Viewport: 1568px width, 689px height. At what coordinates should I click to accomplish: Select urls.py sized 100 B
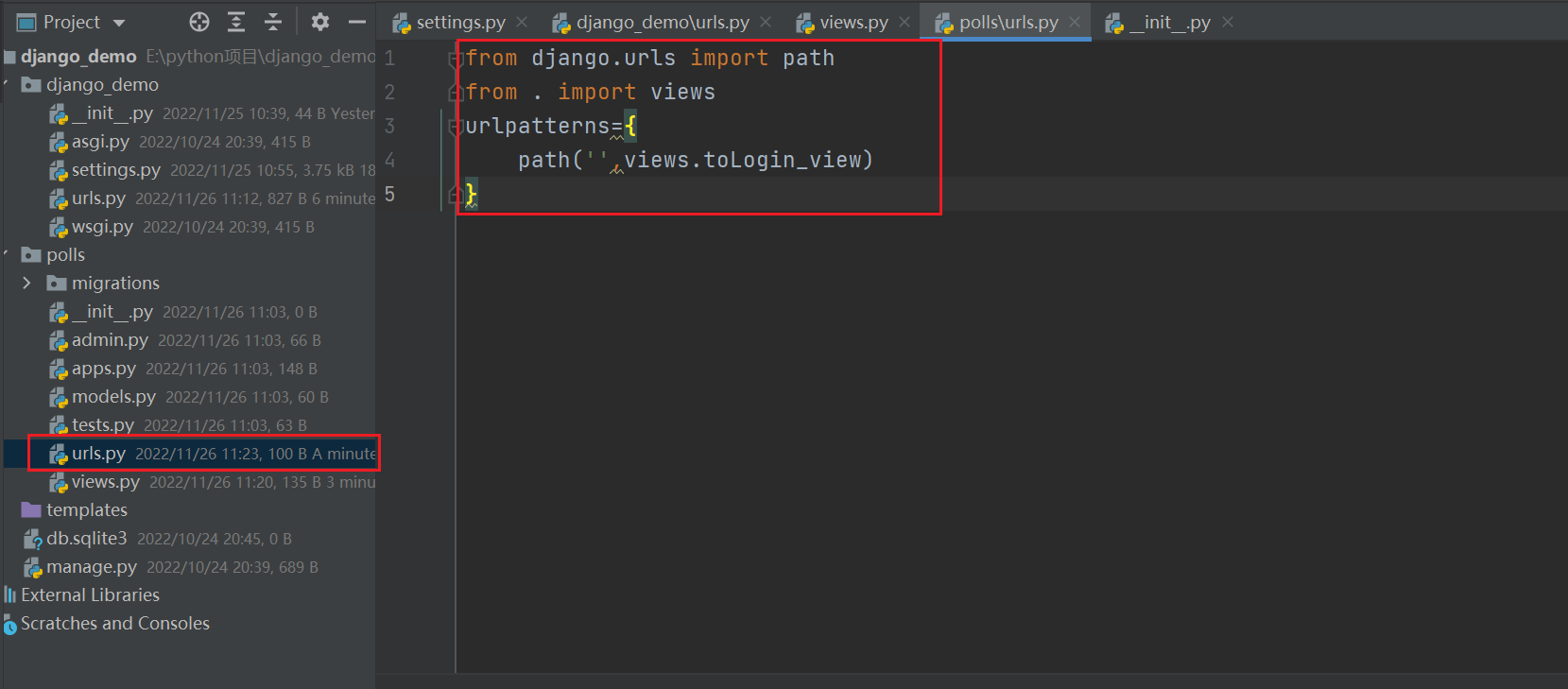98,454
